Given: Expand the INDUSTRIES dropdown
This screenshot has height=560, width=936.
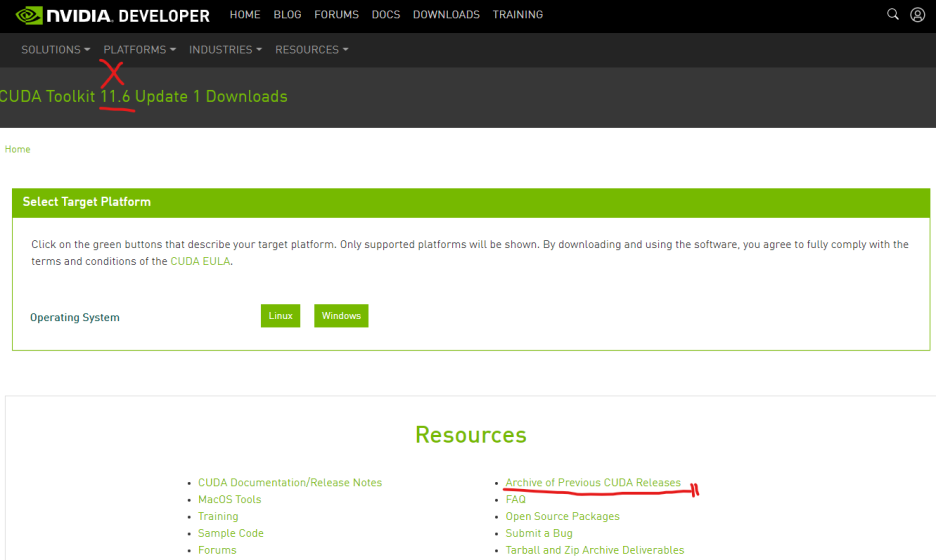Looking at the screenshot, I should pyautogui.click(x=225, y=50).
